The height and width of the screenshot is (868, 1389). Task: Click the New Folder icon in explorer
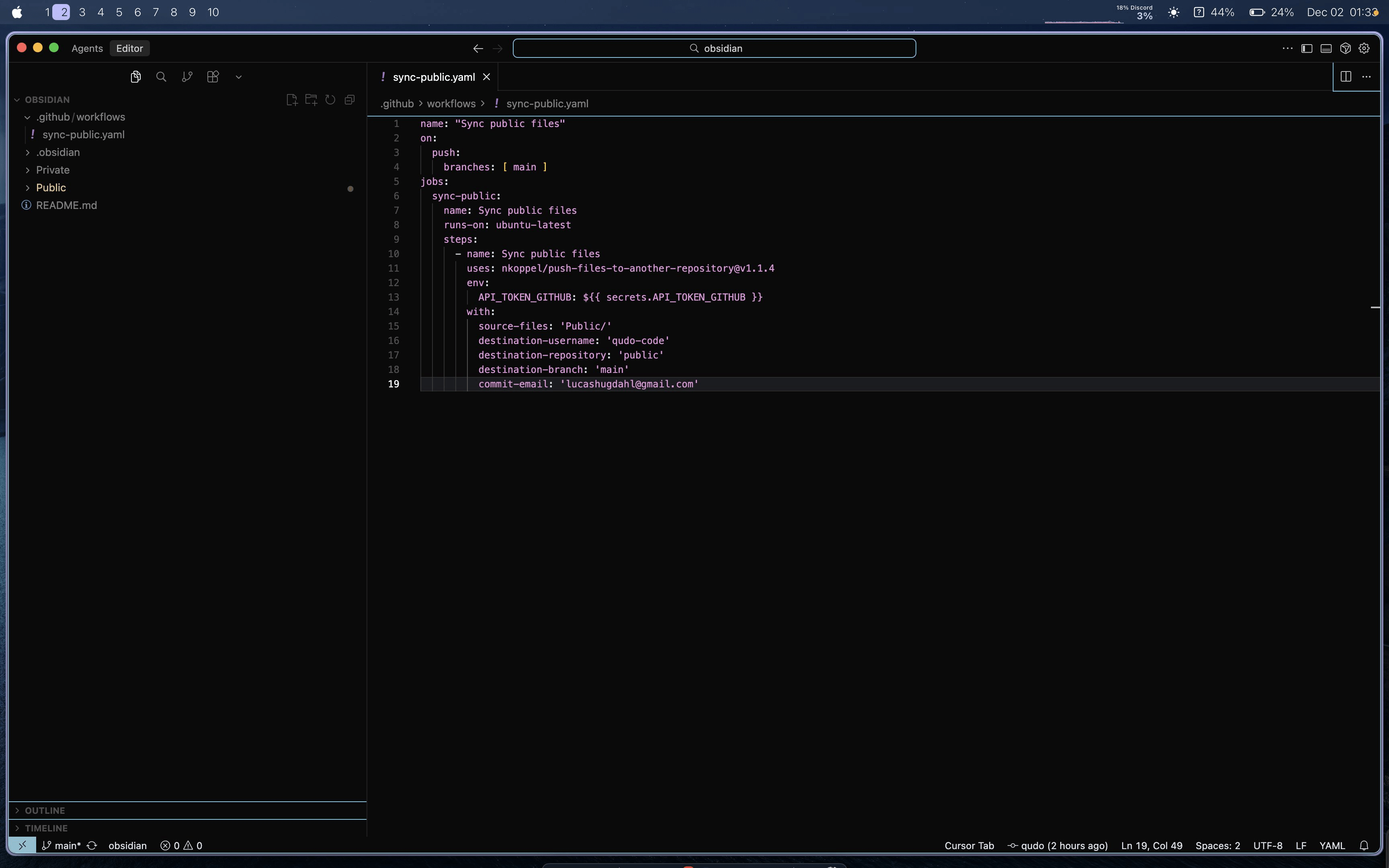point(311,100)
